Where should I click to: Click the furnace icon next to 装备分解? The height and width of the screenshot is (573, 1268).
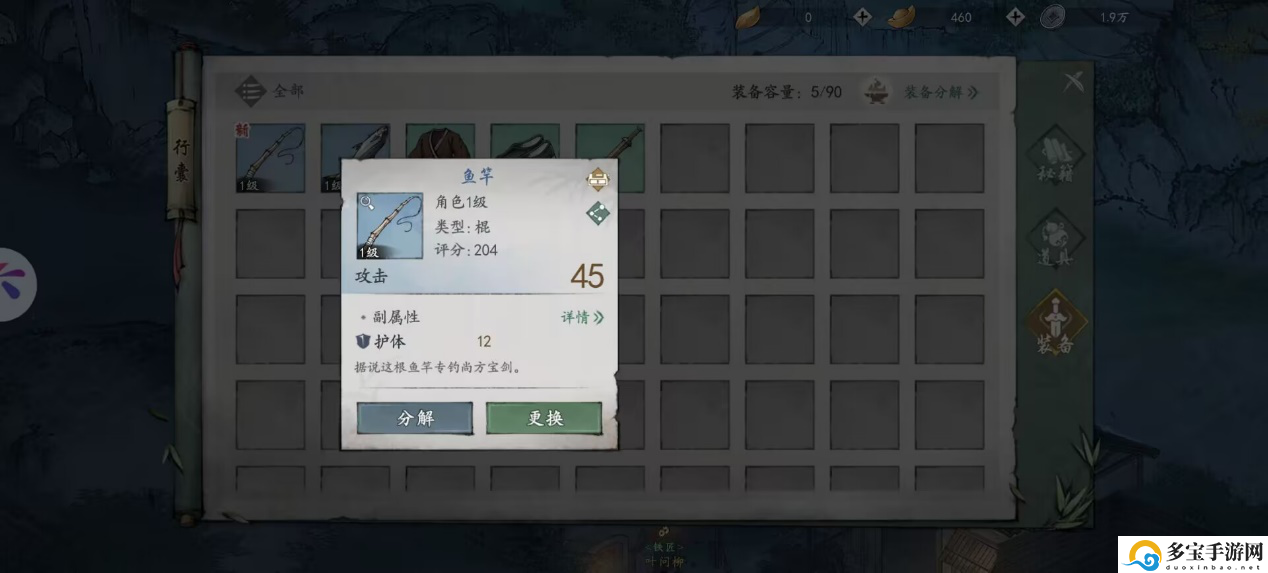tap(879, 92)
